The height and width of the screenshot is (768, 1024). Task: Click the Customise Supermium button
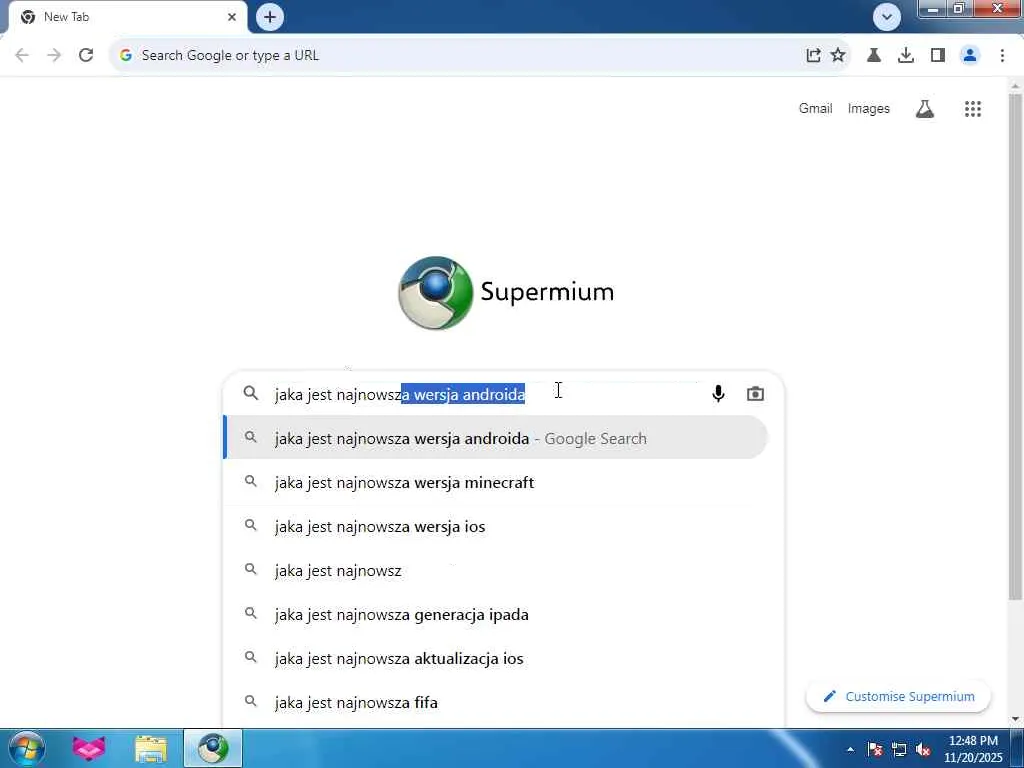899,696
